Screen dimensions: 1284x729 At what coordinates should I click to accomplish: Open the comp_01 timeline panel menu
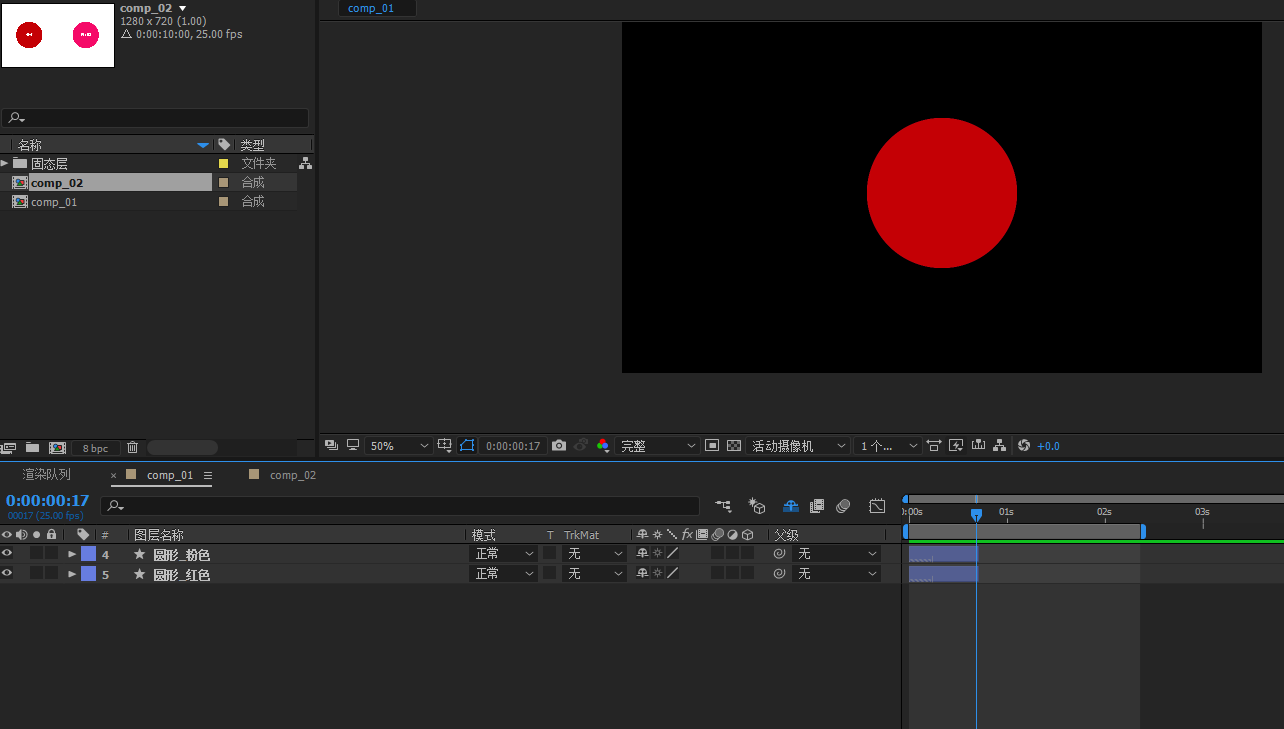208,475
